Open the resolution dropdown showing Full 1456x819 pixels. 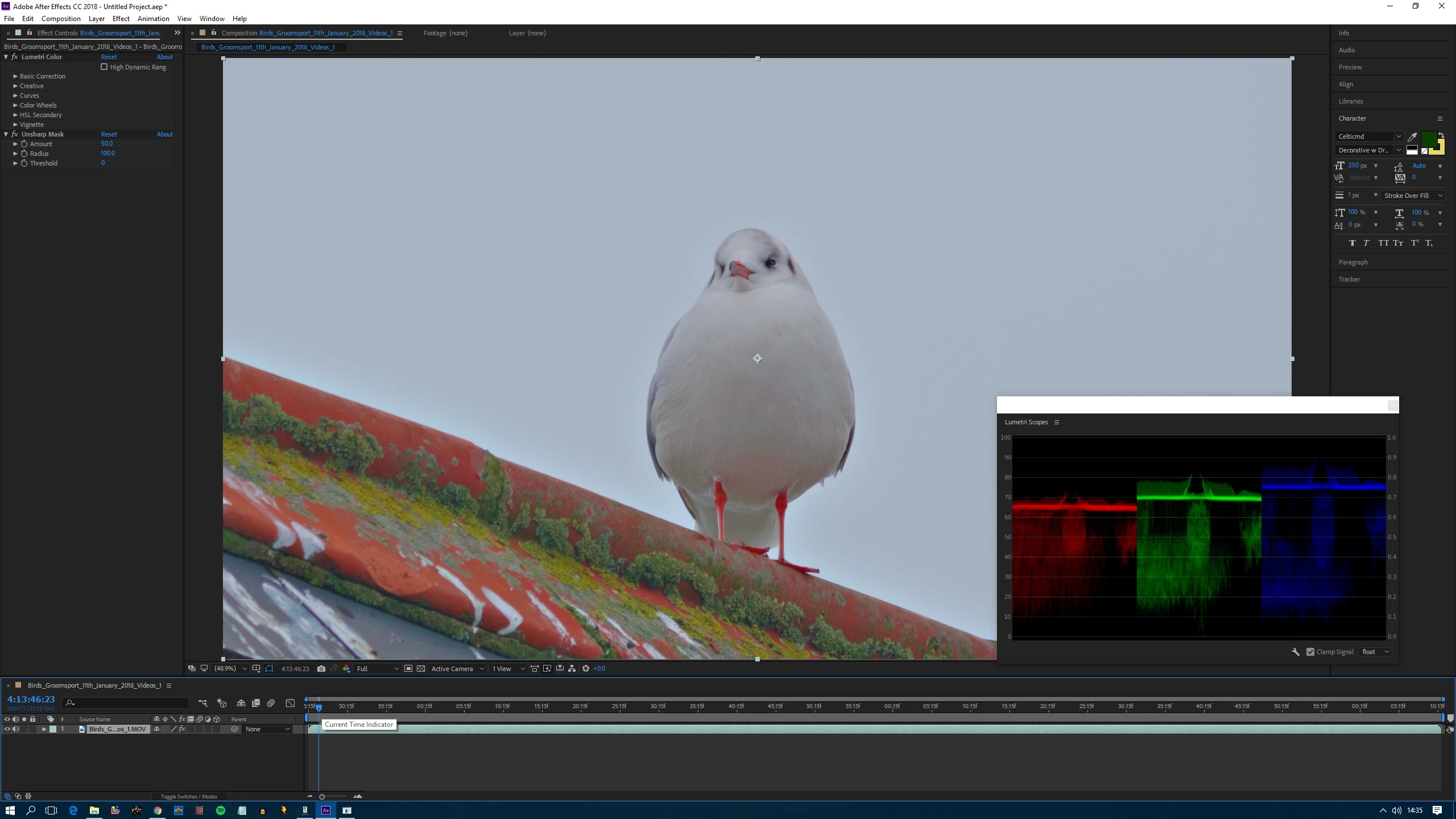[x=377, y=669]
